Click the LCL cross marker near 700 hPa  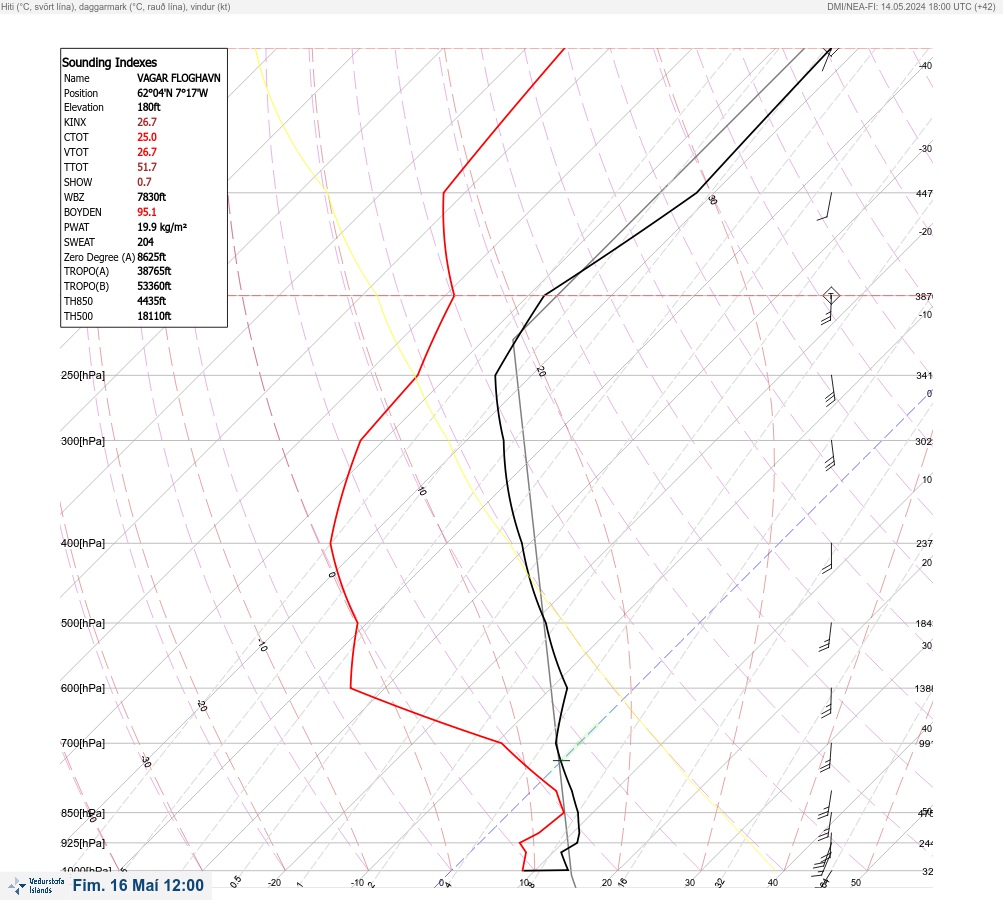561,760
